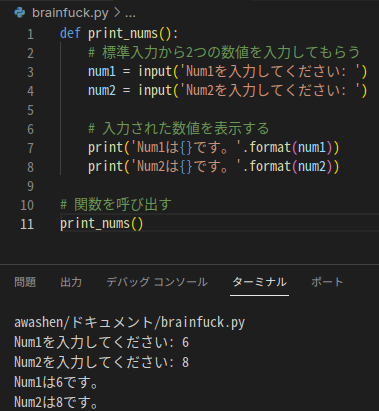
Task: Place cursor on def print_nums function name
Action: [x=123, y=34]
